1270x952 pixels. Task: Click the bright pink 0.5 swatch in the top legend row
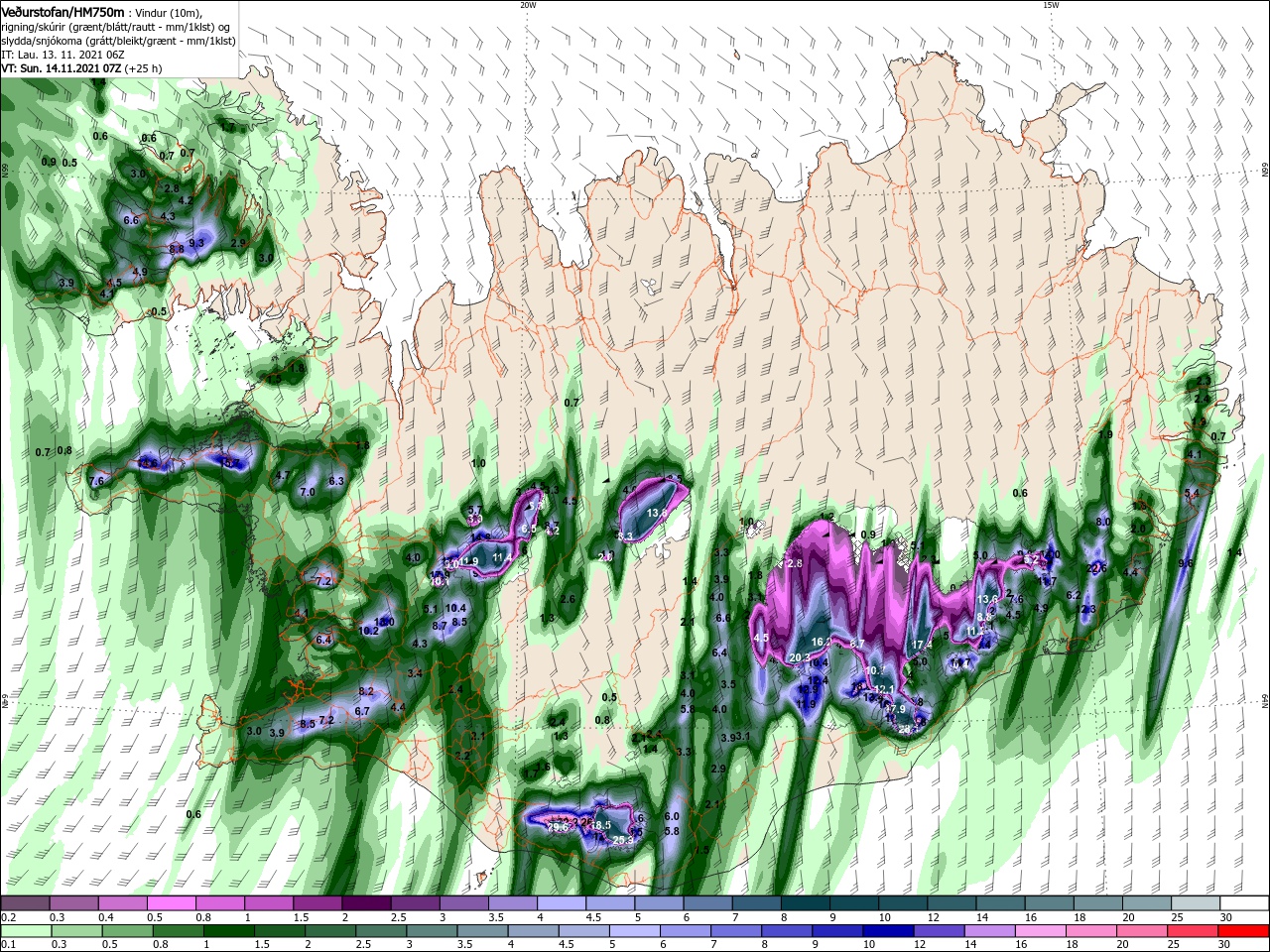171,903
